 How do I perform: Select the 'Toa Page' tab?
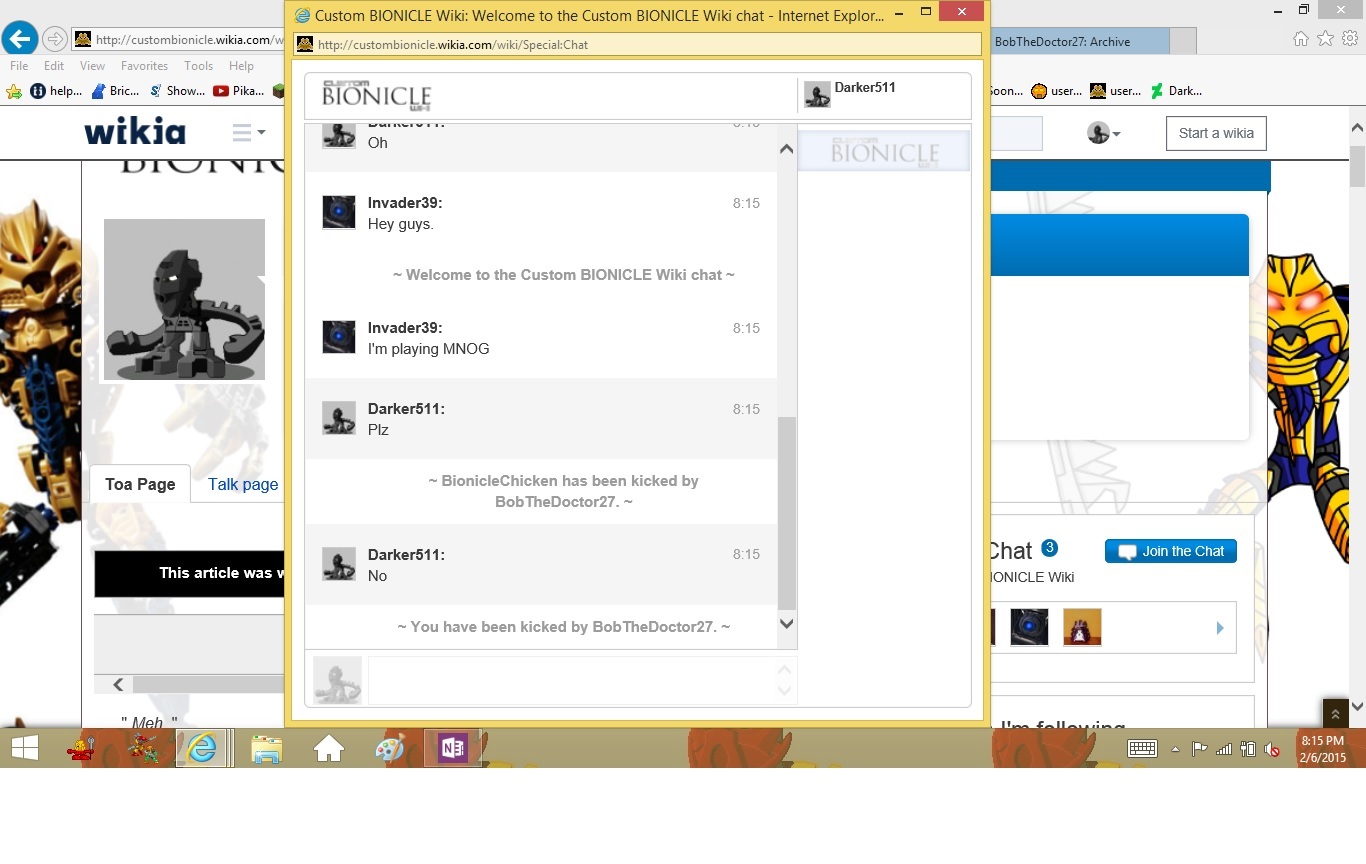click(140, 484)
